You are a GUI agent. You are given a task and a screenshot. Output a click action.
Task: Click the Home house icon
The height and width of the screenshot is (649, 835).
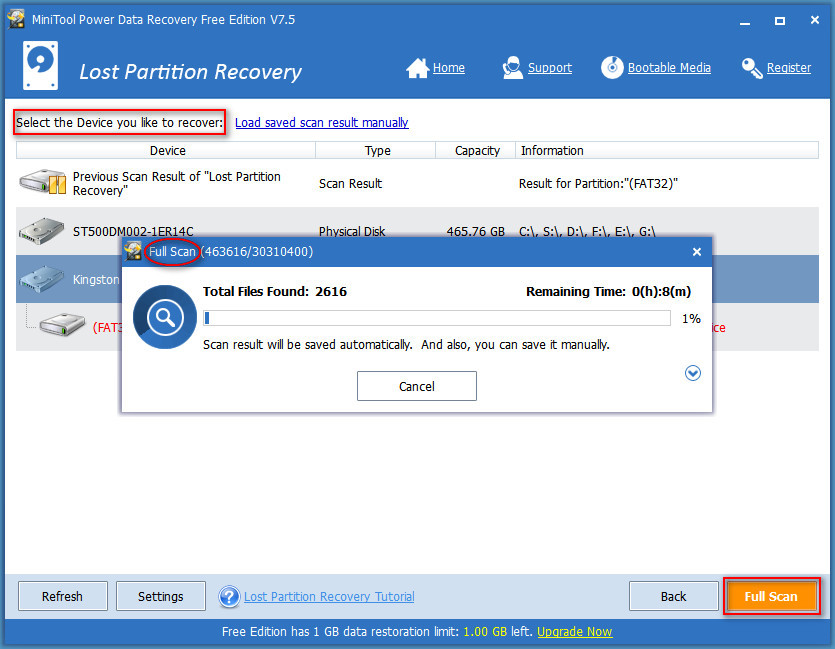pyautogui.click(x=418, y=68)
